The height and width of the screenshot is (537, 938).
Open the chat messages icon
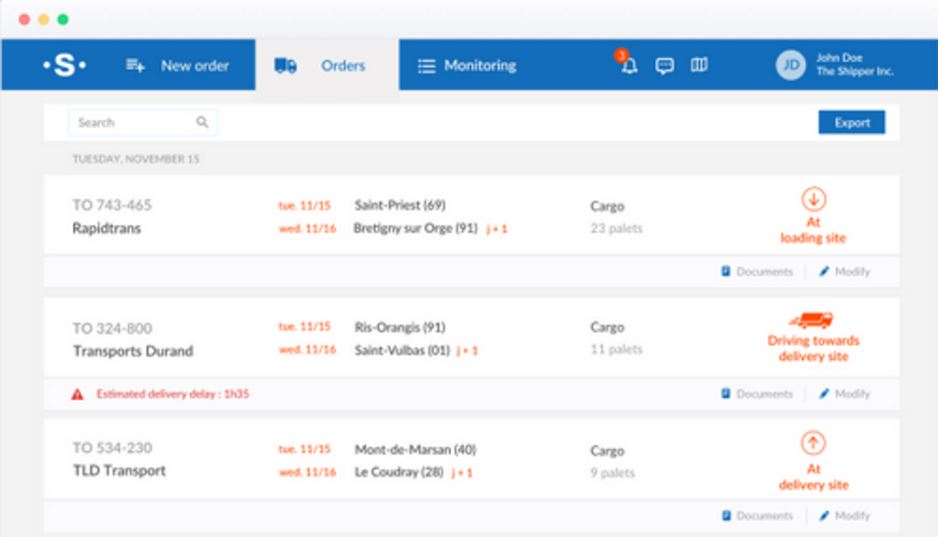tap(664, 65)
